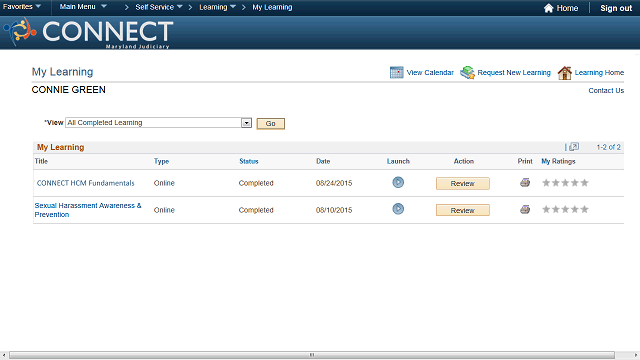Open Sexual Harassment Awareness & Prevention link

click(88, 210)
